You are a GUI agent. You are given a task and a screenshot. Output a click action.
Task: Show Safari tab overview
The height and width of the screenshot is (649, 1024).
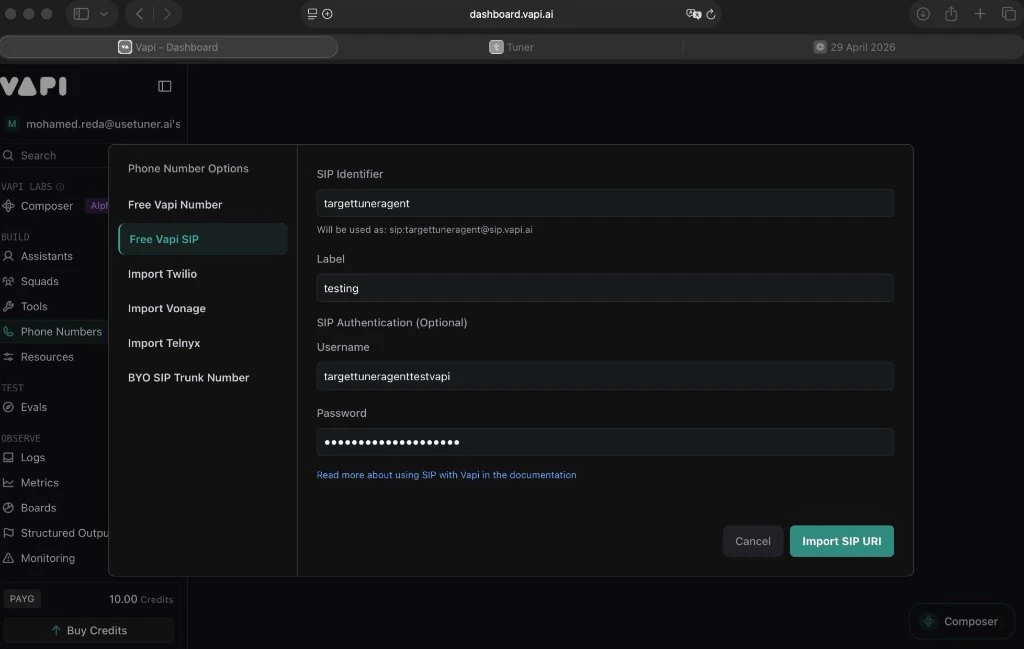1008,14
